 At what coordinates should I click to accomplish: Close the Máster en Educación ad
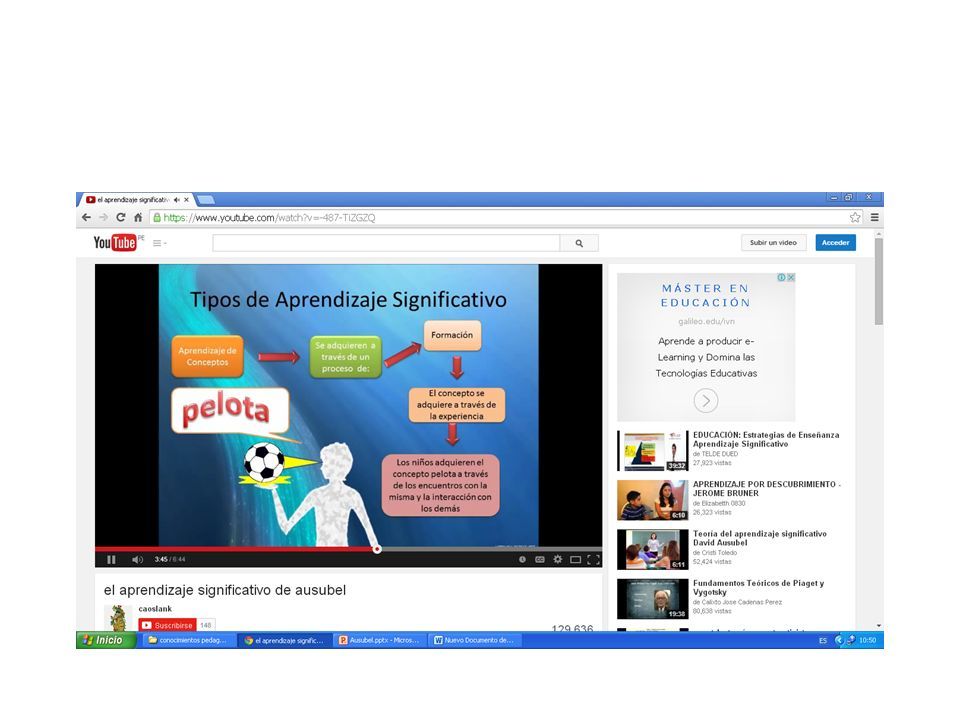[791, 277]
